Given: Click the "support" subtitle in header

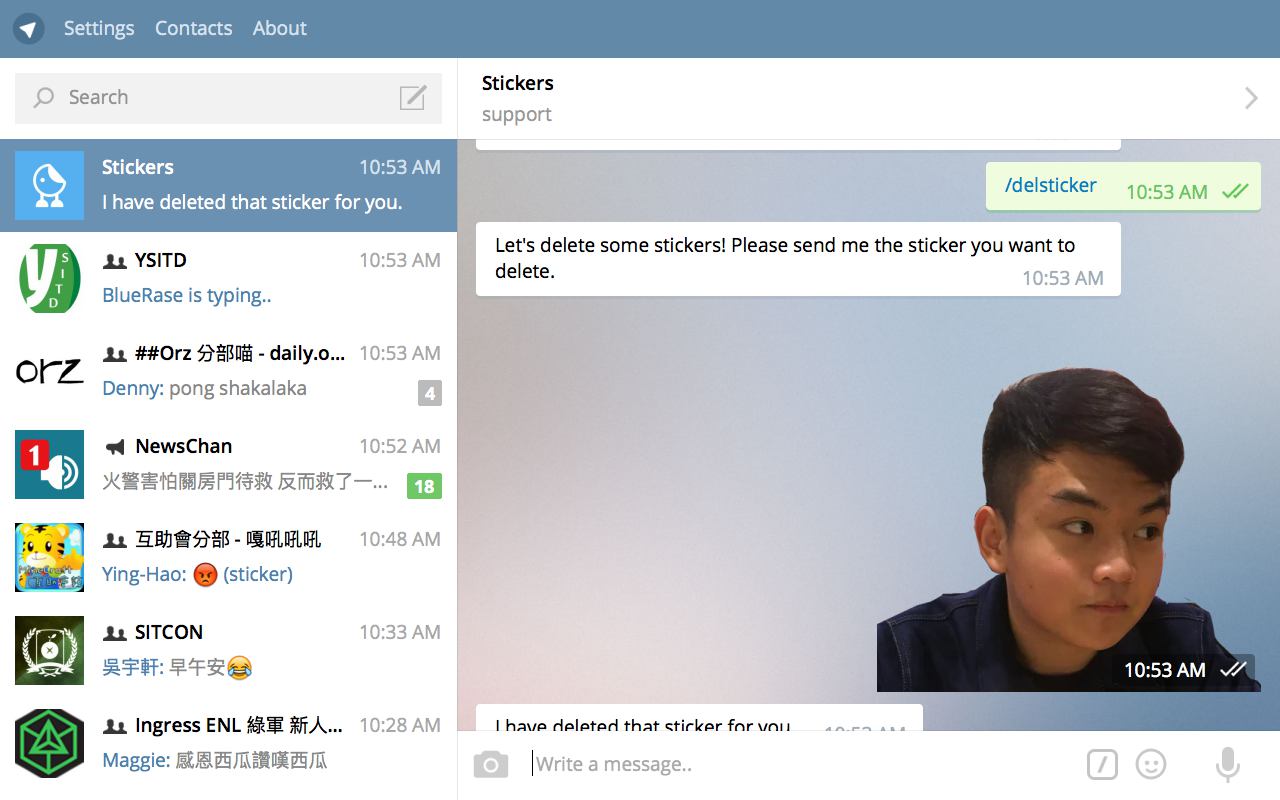Looking at the screenshot, I should click(517, 115).
